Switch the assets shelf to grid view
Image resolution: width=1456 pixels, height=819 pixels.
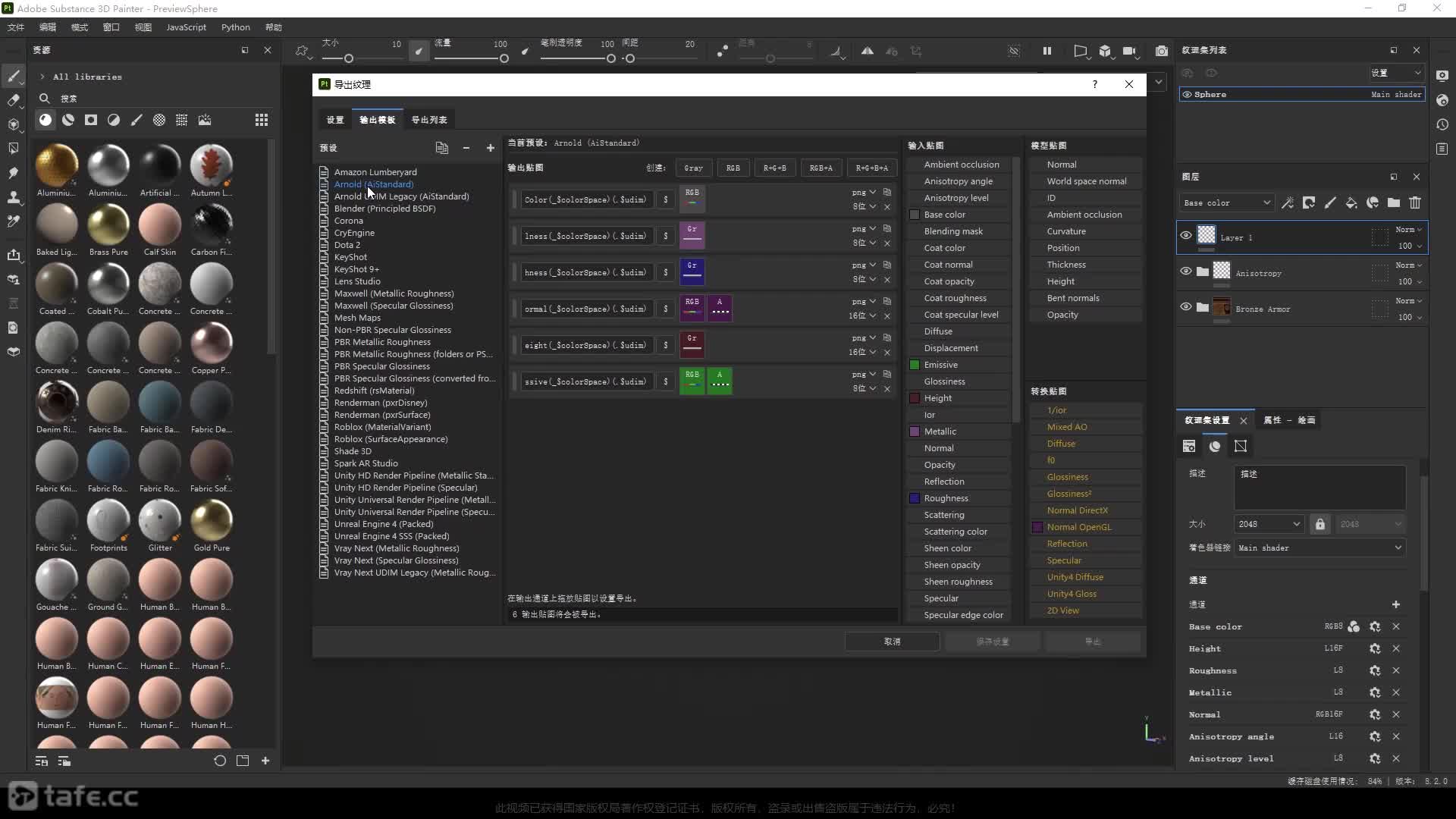pos(262,120)
